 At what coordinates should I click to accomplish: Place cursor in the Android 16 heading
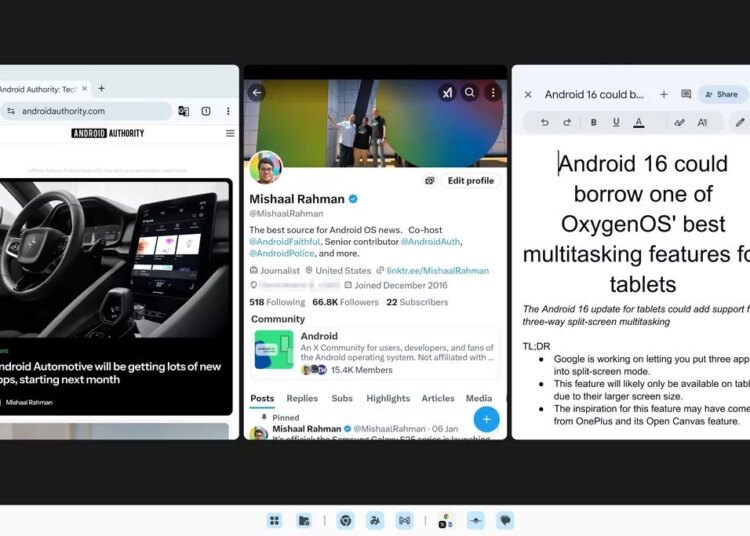click(x=636, y=224)
